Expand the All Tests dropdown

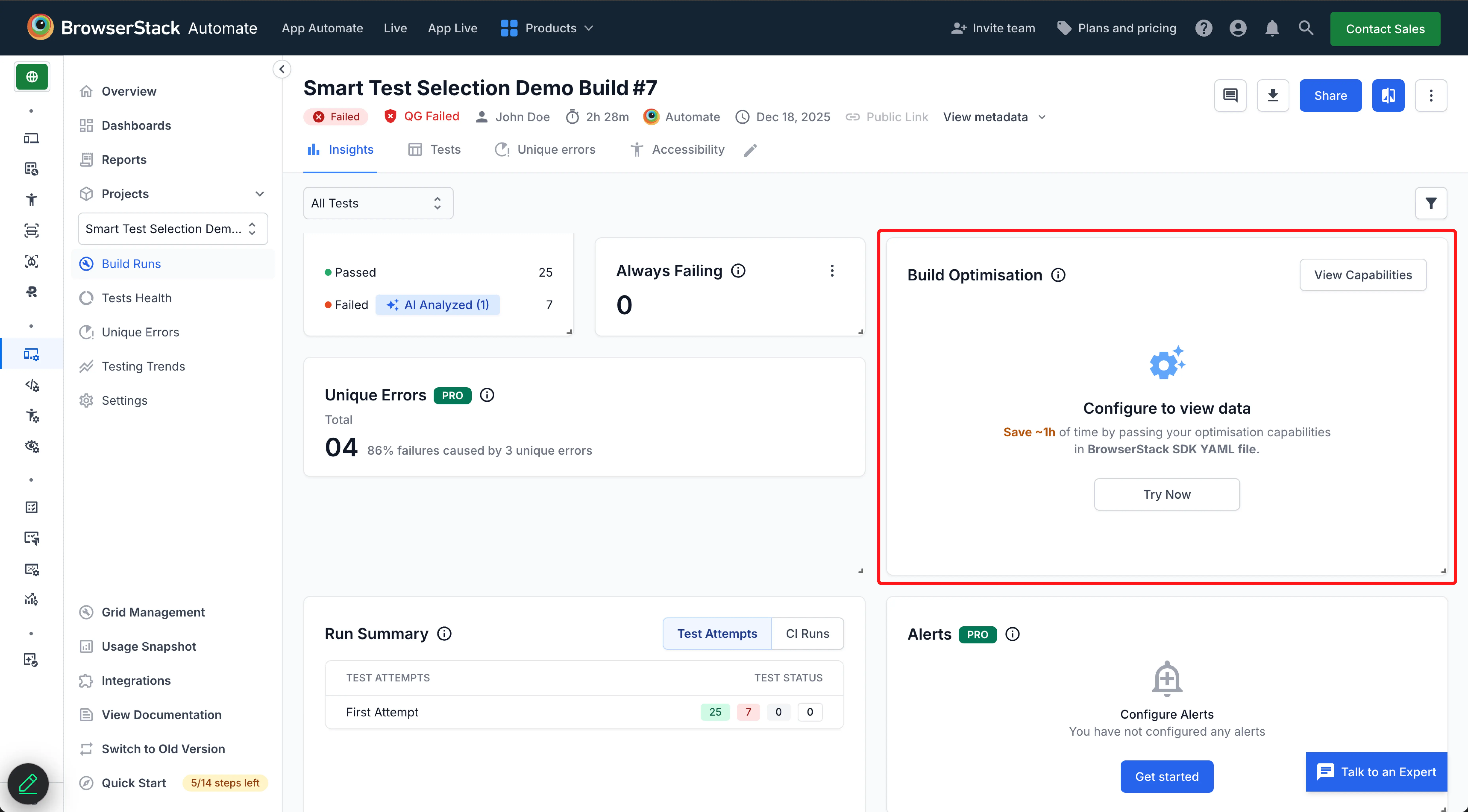378,203
